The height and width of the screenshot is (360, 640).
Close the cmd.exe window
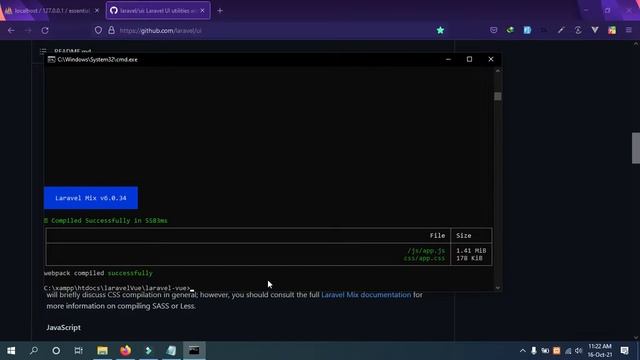491,60
